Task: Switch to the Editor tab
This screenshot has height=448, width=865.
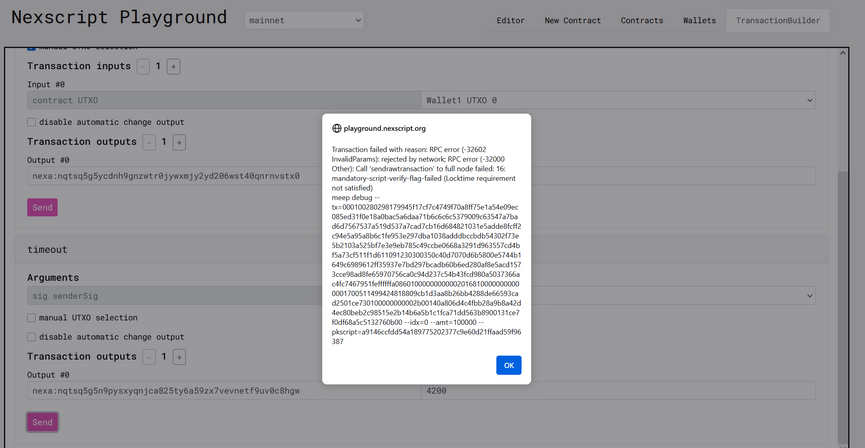Action: point(510,20)
